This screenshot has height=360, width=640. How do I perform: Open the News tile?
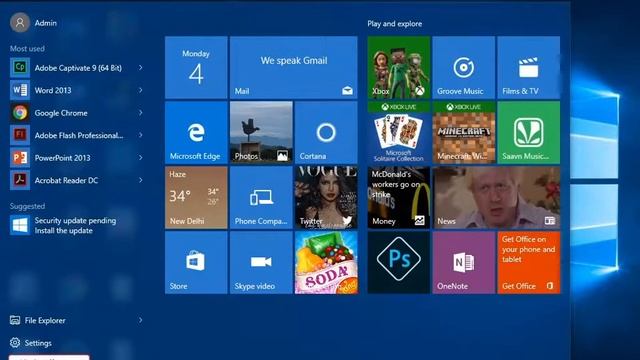tap(496, 198)
